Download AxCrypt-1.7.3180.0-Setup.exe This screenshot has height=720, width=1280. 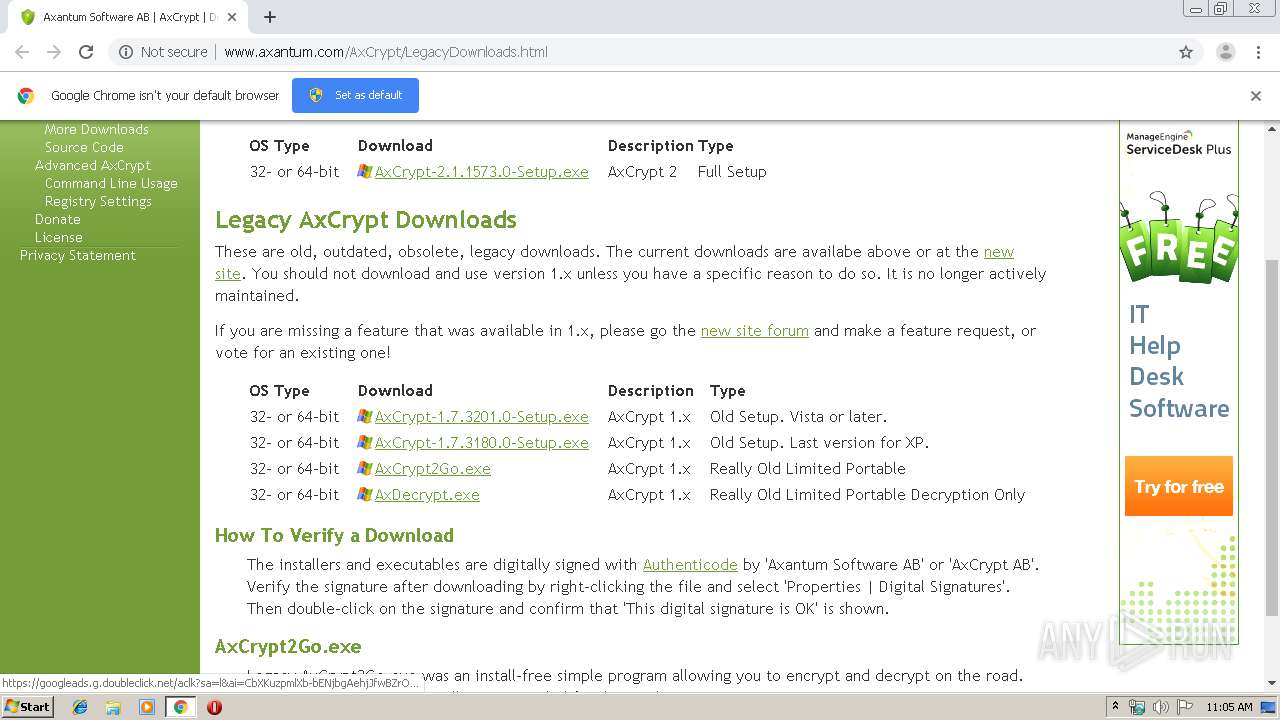(481, 443)
